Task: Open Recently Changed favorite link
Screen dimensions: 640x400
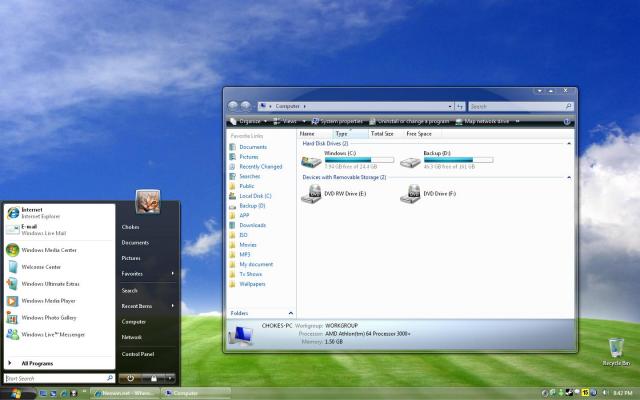Action: (256, 167)
